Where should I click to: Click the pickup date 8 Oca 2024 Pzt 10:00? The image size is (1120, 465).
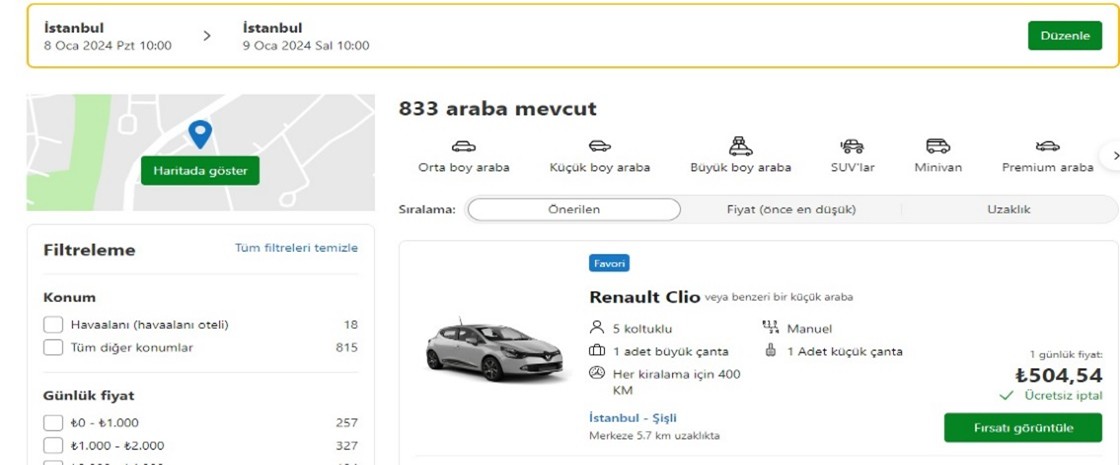coord(108,46)
